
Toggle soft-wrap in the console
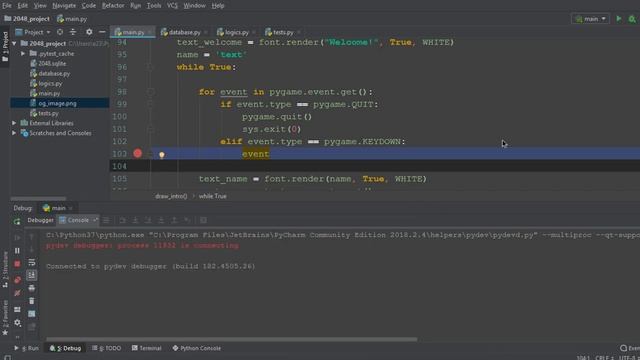(x=32, y=262)
